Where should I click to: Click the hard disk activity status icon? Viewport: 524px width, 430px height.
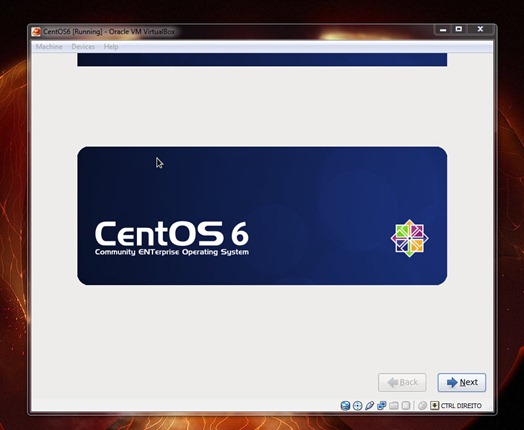click(345, 406)
